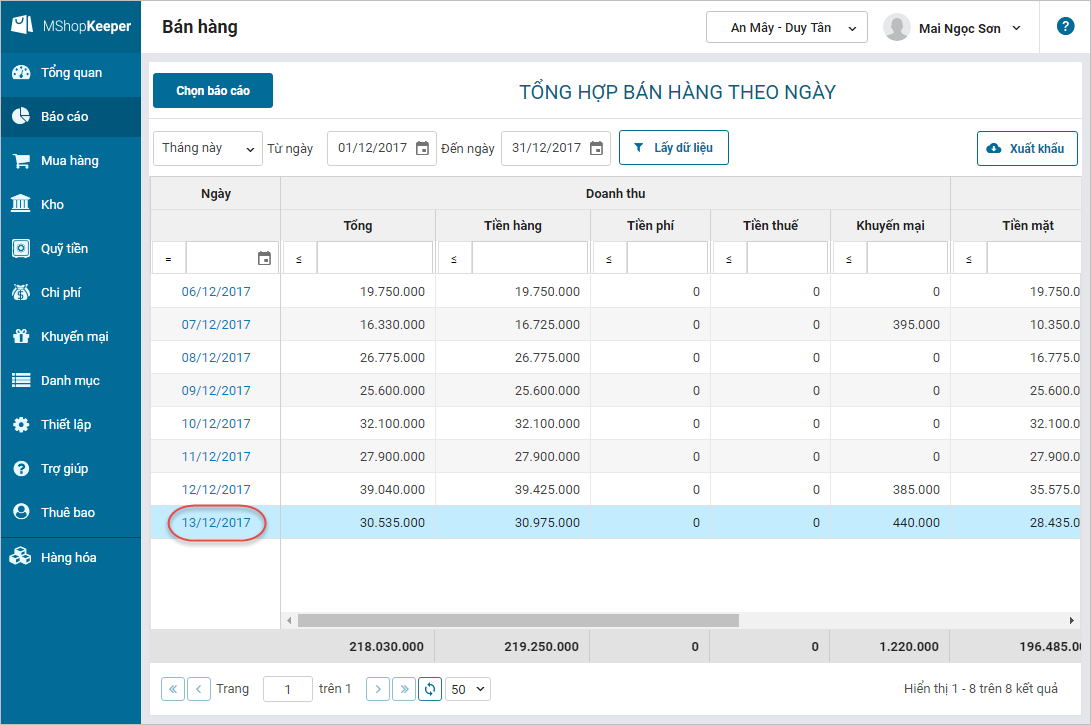
Task: Open calendar picker for Từ ngày
Action: coord(422,148)
